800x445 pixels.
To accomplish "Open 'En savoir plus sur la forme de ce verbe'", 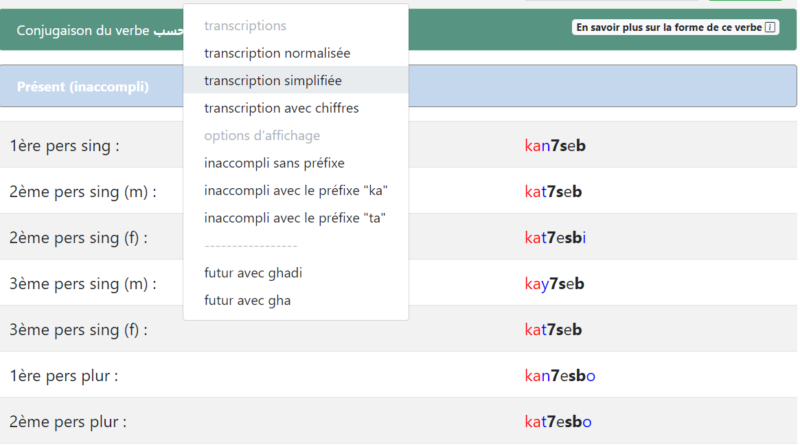I will [669, 28].
